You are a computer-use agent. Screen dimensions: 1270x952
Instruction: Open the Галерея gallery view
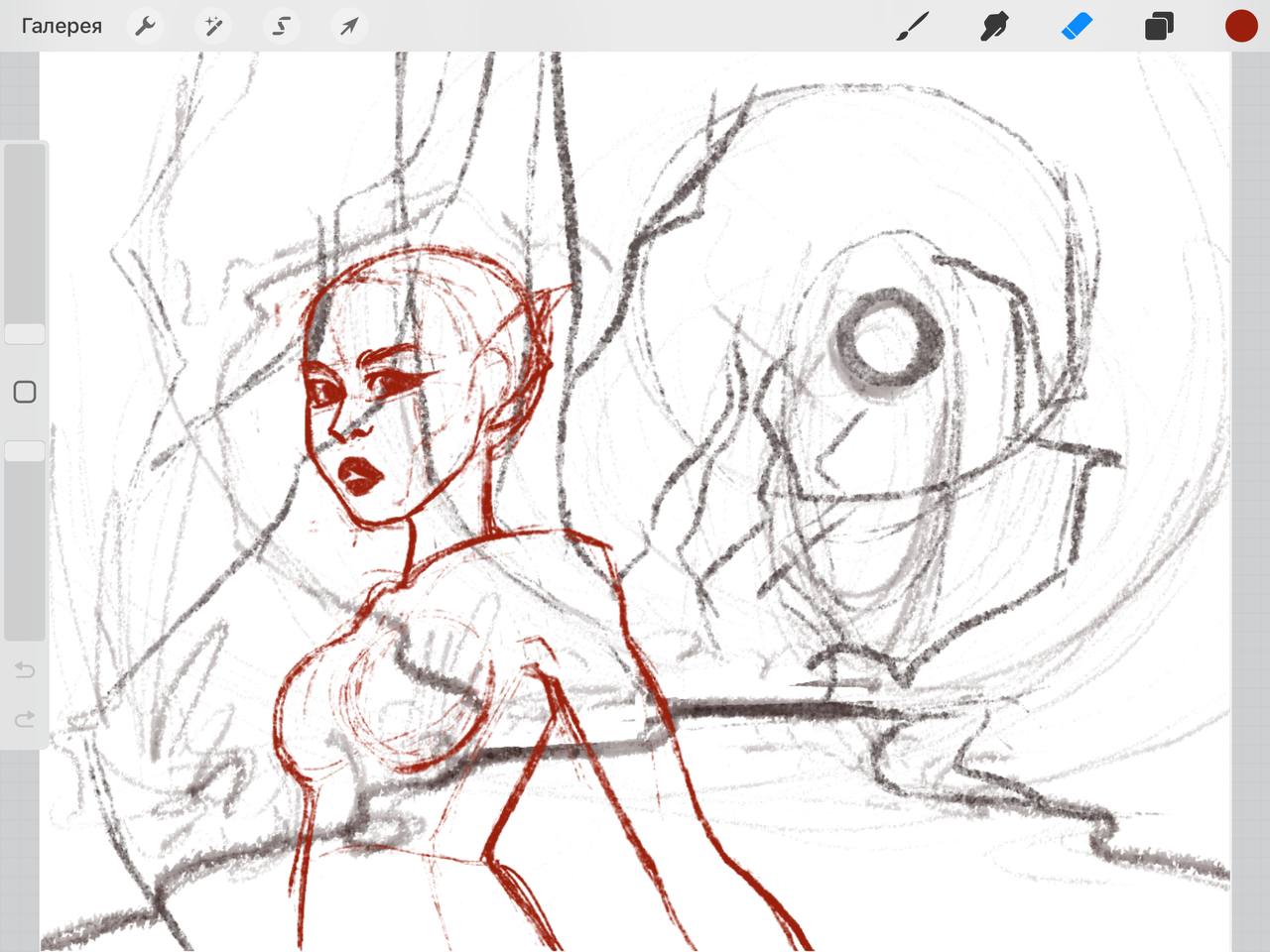click(62, 26)
